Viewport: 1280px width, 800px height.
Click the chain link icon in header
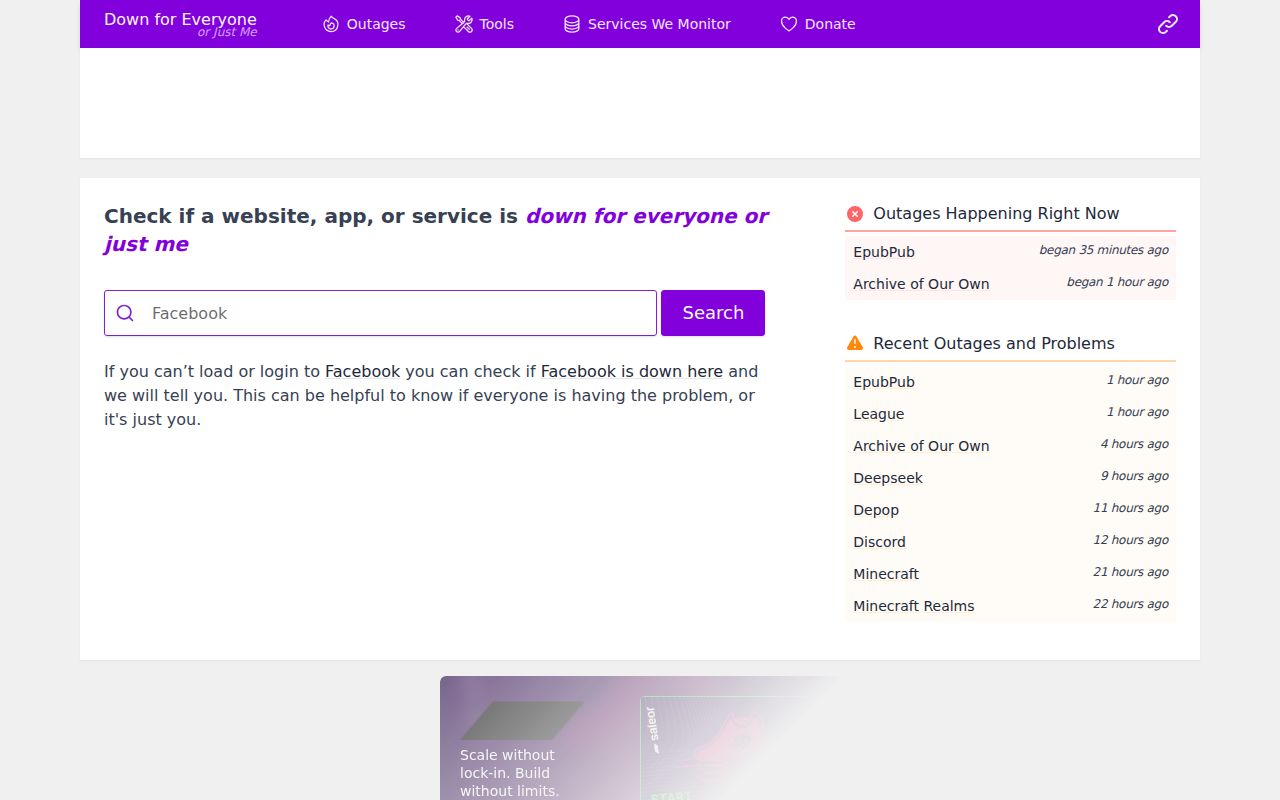[1168, 24]
